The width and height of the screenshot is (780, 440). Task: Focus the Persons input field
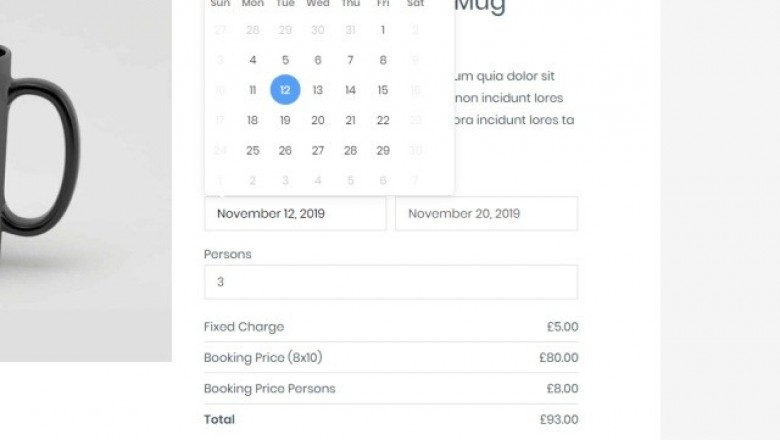click(390, 282)
